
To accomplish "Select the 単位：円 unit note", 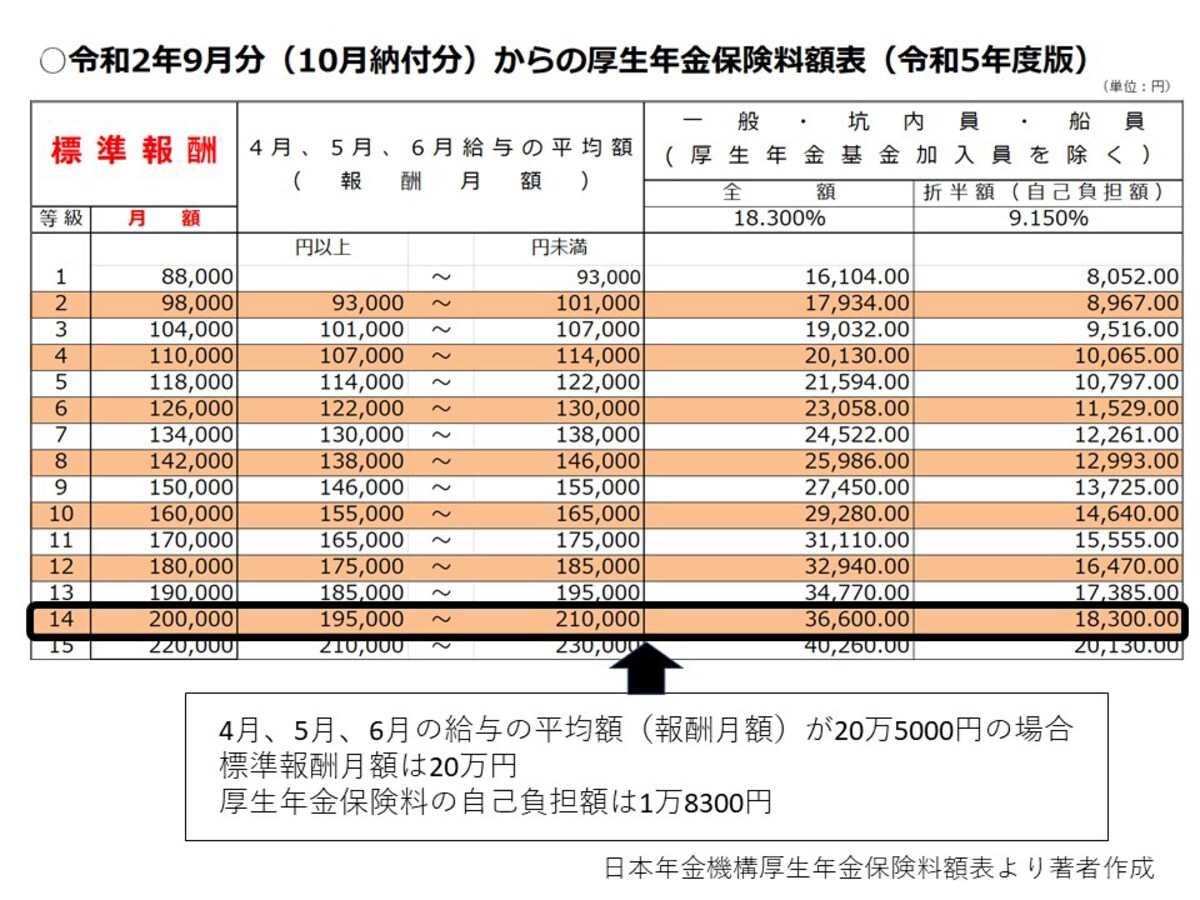I will coord(1136,87).
